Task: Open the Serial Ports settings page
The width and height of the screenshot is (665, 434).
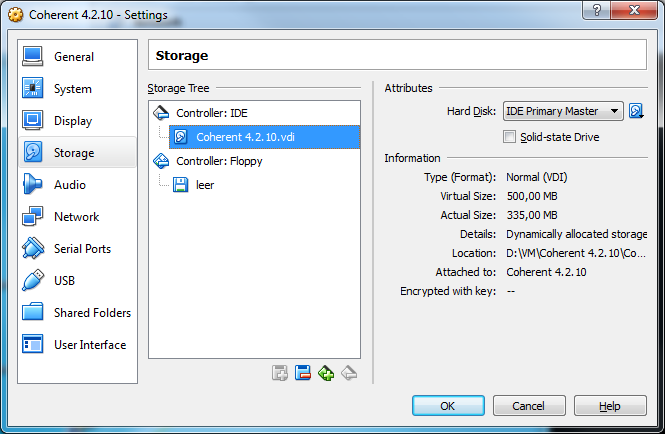Action: 82,249
